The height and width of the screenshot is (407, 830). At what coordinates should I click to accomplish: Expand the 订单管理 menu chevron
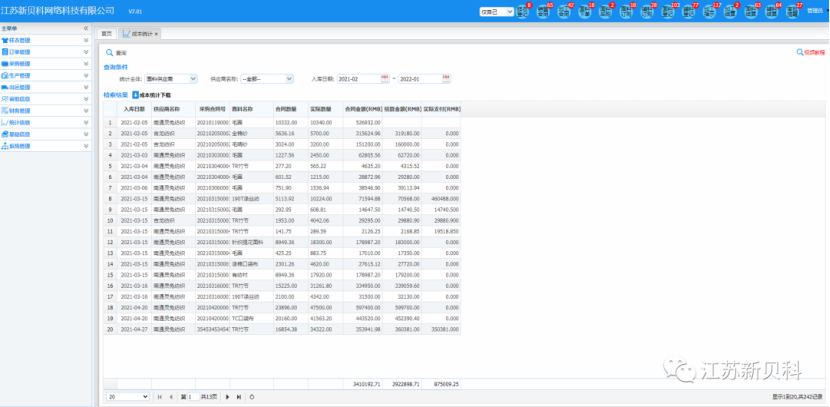point(86,52)
